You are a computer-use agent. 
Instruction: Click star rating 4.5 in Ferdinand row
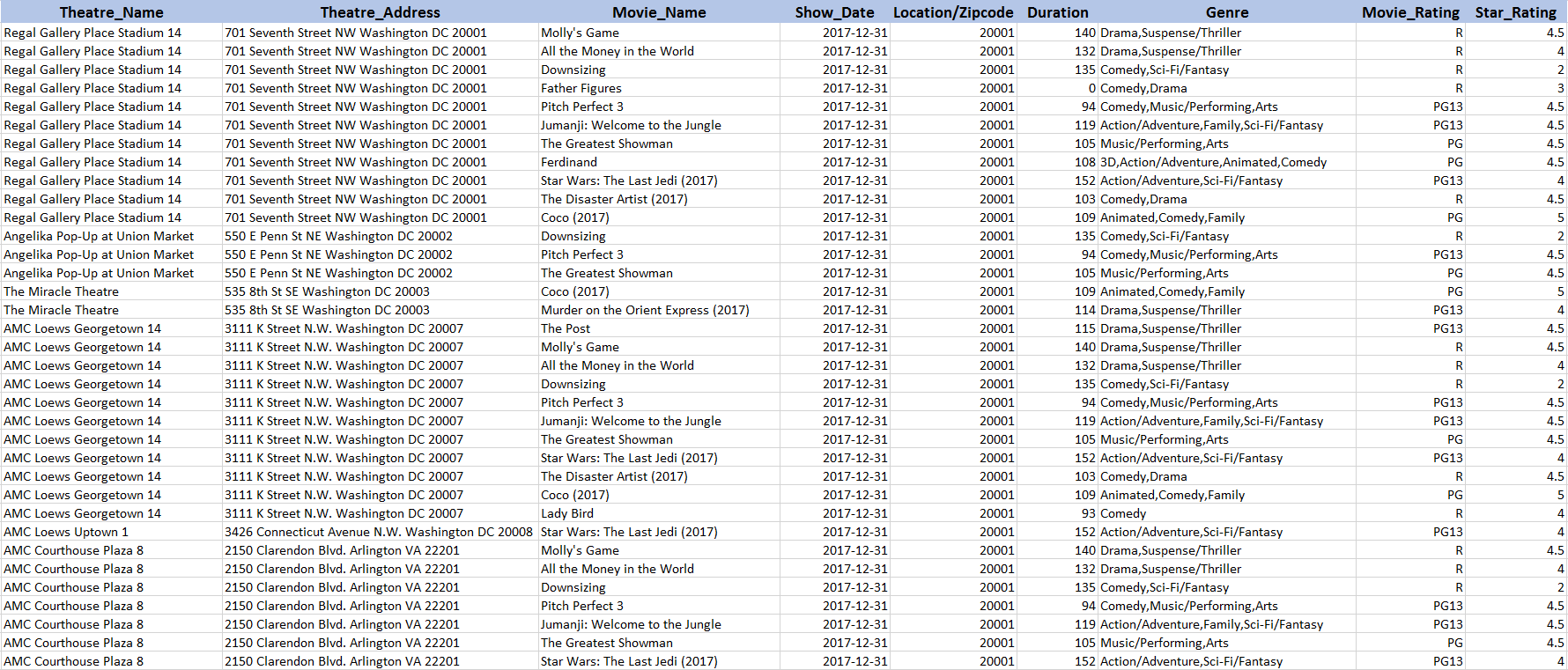(x=1515, y=162)
